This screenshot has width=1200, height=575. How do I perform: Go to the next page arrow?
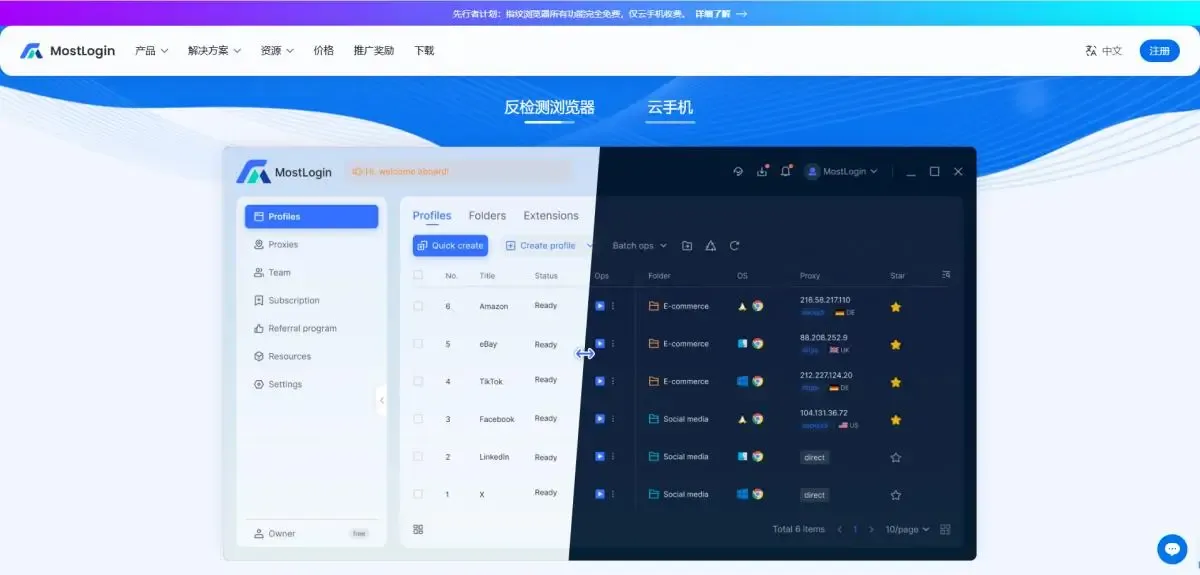tap(871, 529)
